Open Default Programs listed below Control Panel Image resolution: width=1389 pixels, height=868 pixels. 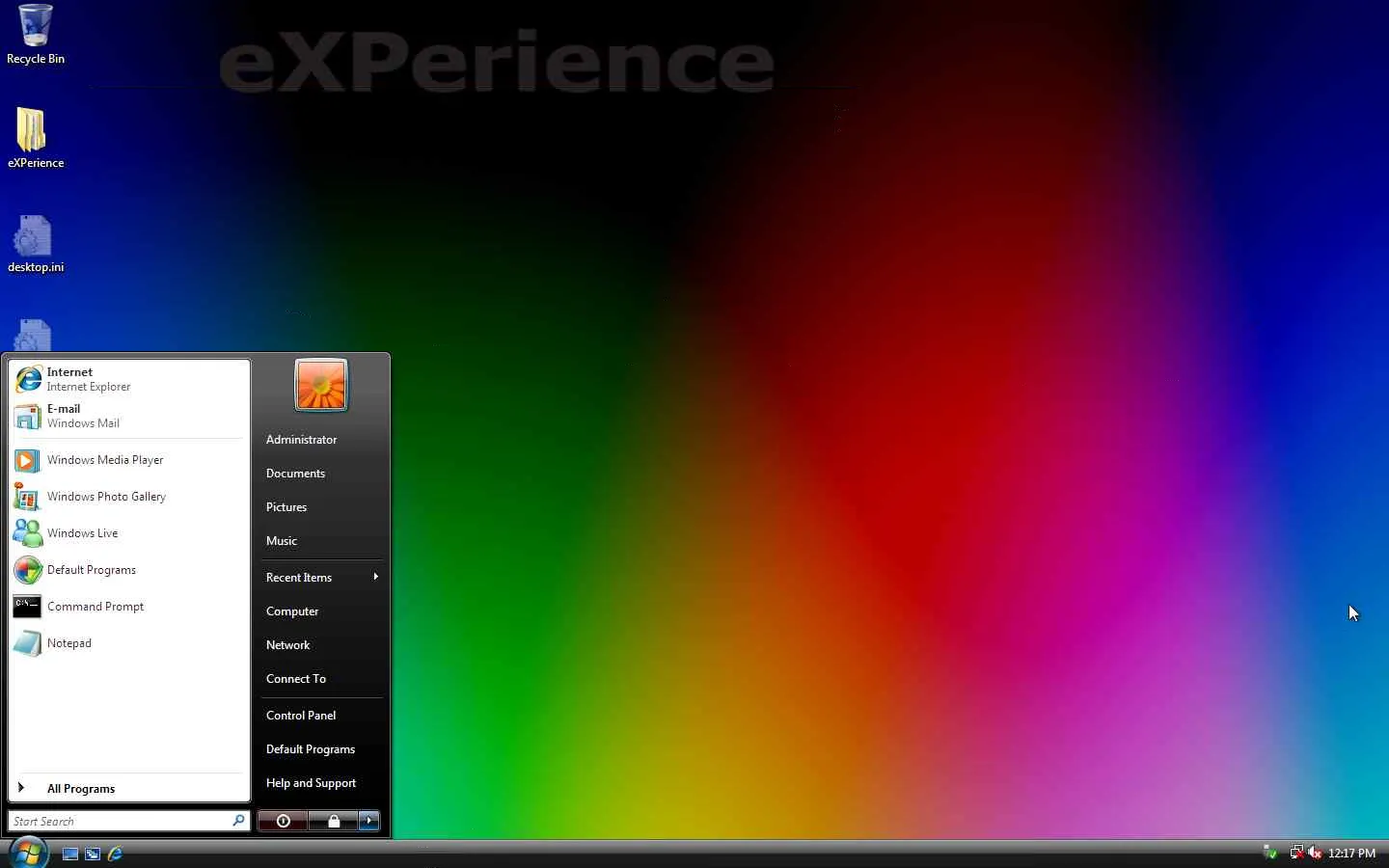click(322, 749)
